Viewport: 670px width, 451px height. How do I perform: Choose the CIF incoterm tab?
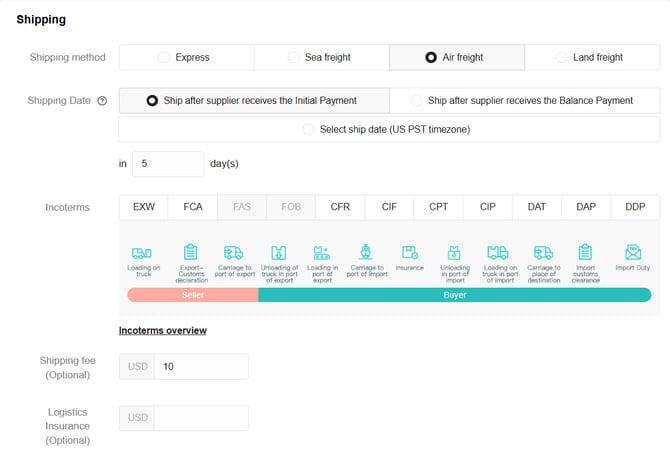pyautogui.click(x=389, y=207)
